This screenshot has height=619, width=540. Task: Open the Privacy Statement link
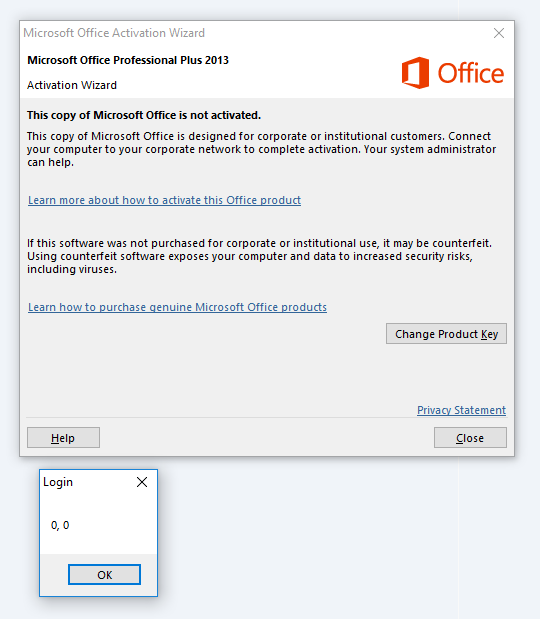[x=461, y=410]
